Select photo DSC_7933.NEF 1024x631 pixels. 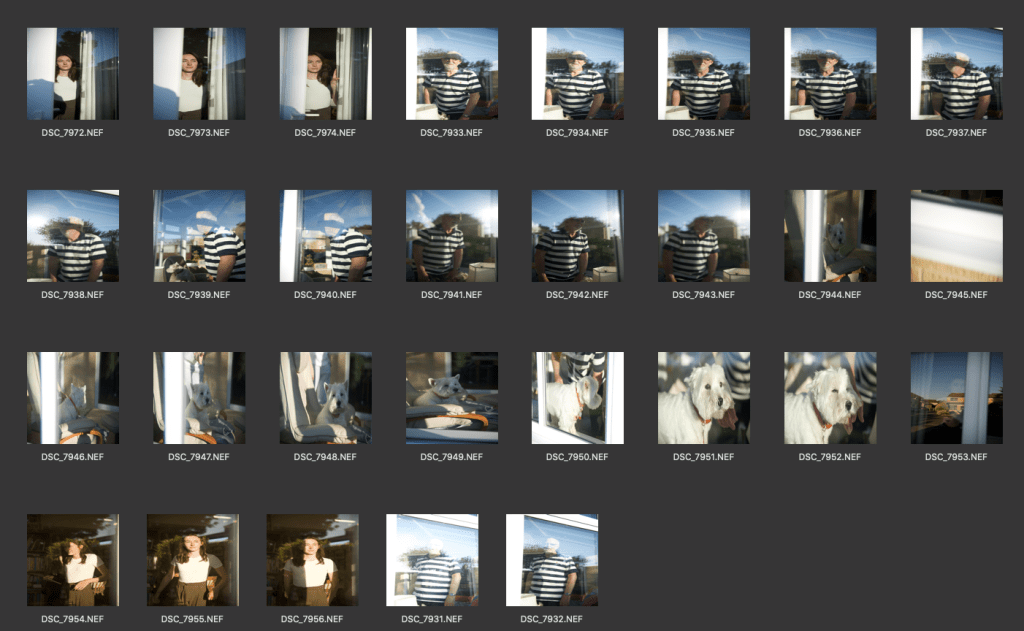[451, 74]
